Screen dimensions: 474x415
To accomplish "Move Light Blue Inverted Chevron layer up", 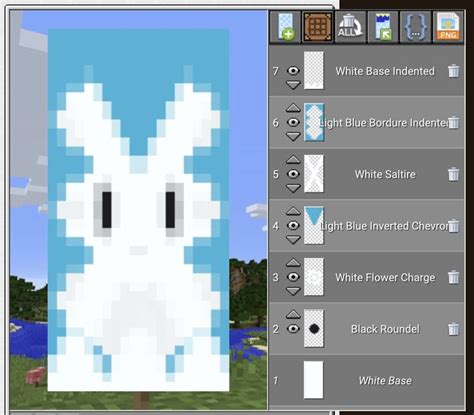I will tap(293, 211).
